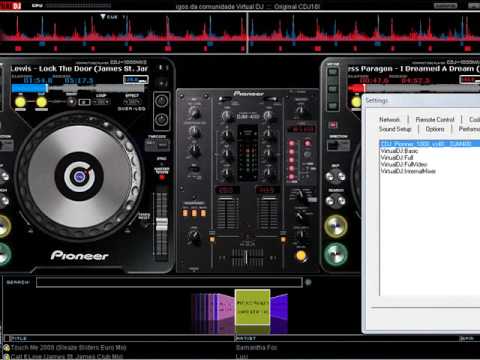
Task: Click the purple album cover right of center
Action: tap(279, 308)
